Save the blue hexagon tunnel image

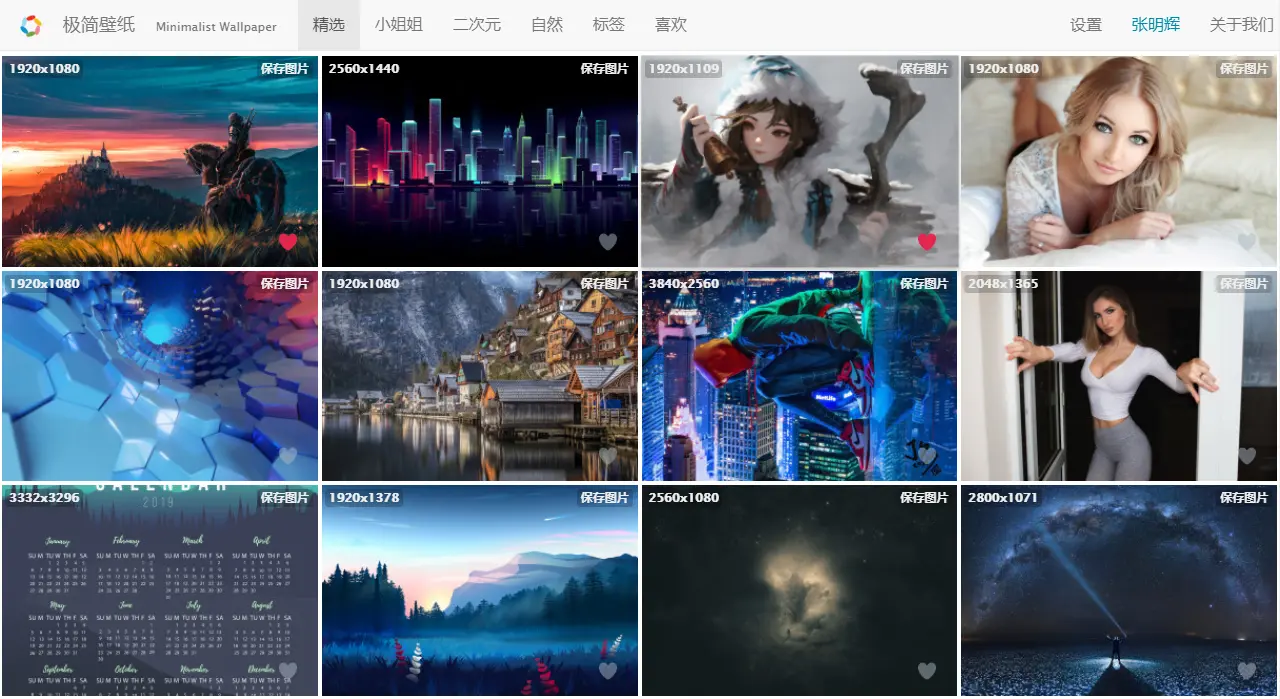tap(285, 284)
